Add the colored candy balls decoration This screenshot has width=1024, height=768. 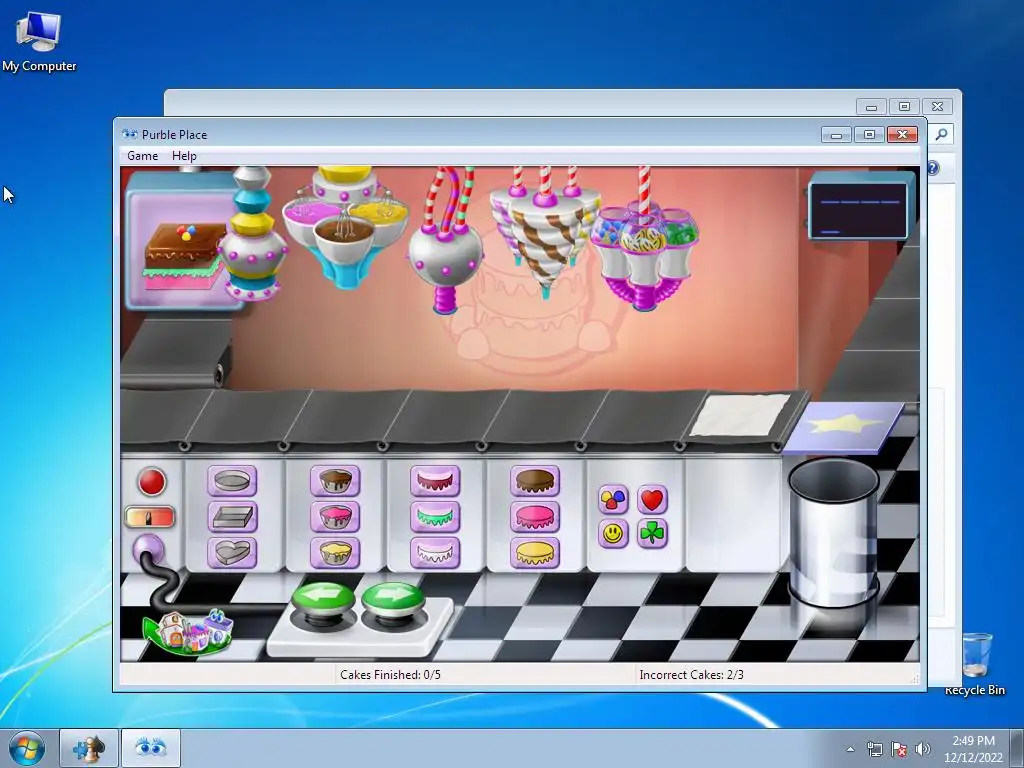(x=613, y=500)
